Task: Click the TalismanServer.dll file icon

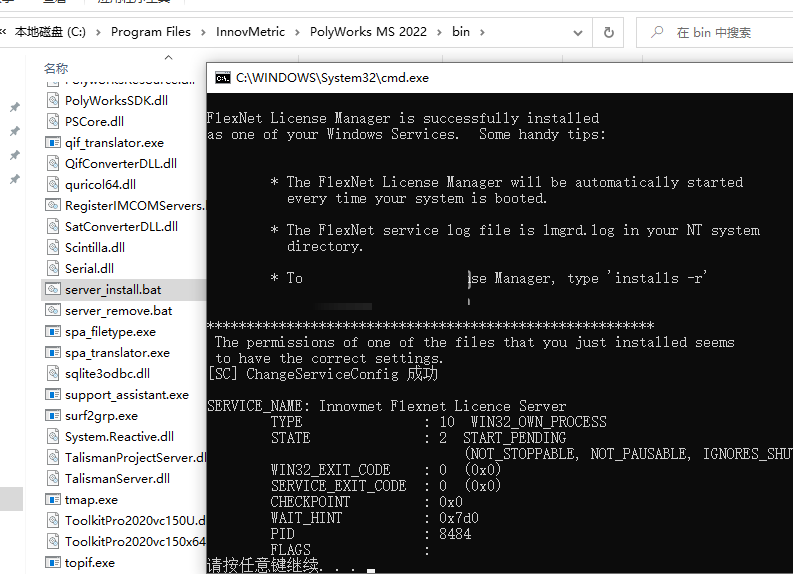Action: click(53, 478)
